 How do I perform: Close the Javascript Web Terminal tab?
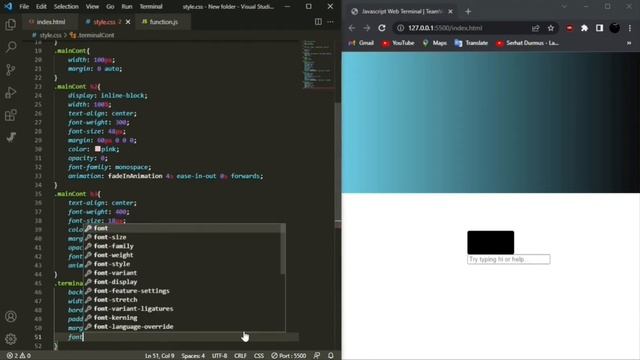click(x=450, y=12)
